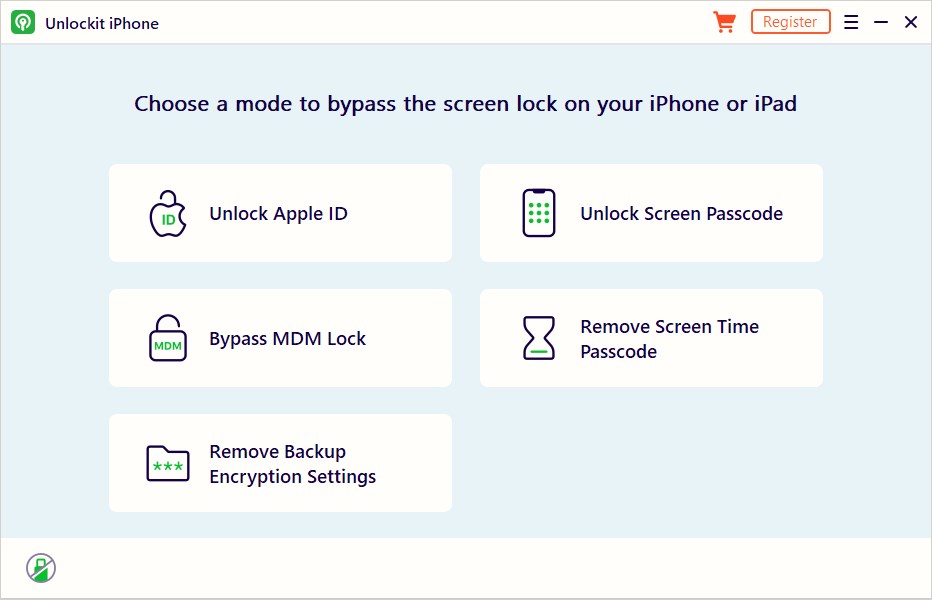The image size is (932, 600).
Task: Open the hamburger menu in title bar
Action: (851, 22)
